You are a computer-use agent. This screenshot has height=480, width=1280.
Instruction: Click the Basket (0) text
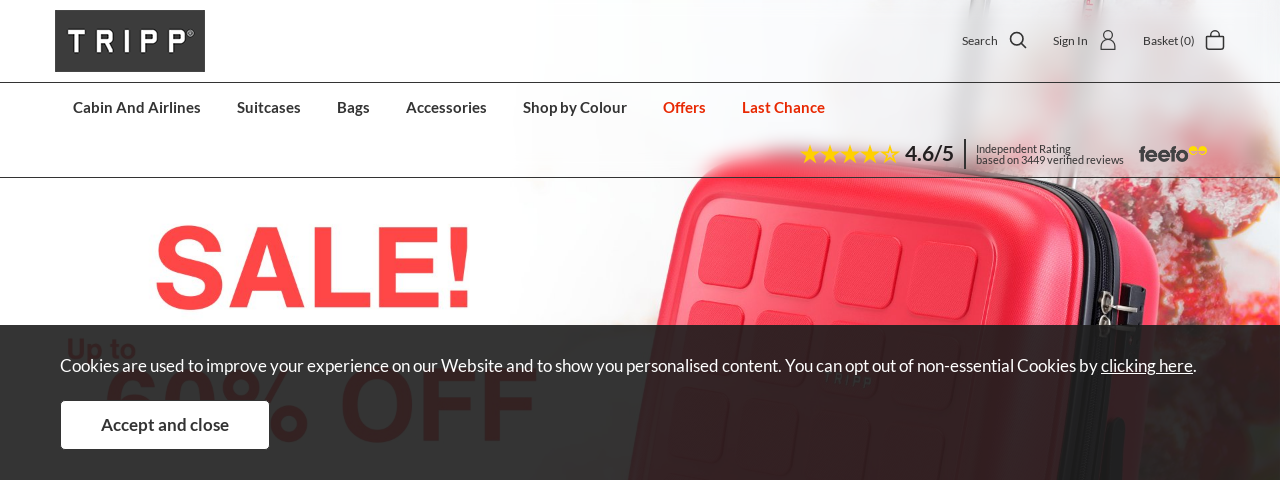click(x=1169, y=41)
